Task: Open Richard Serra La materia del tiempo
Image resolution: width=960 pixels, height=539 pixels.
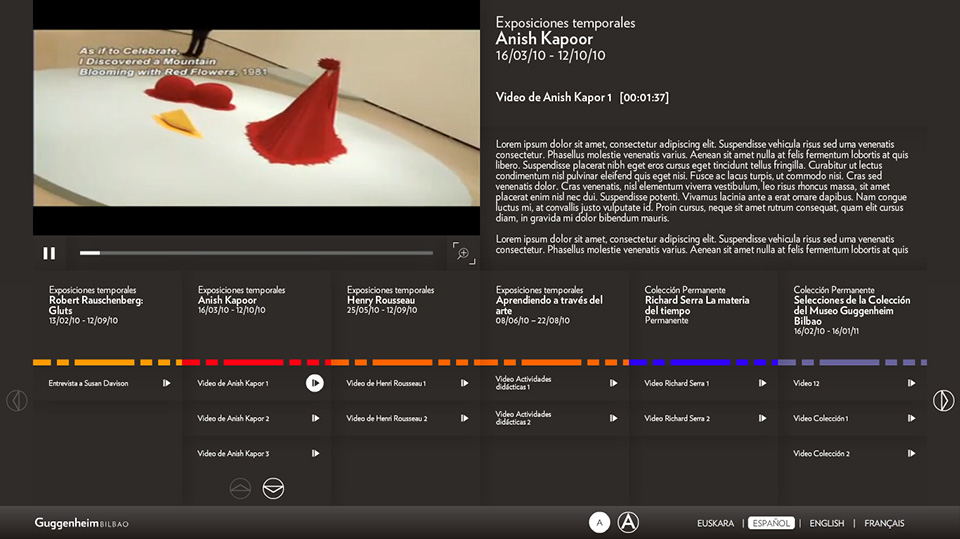Action: [697, 305]
